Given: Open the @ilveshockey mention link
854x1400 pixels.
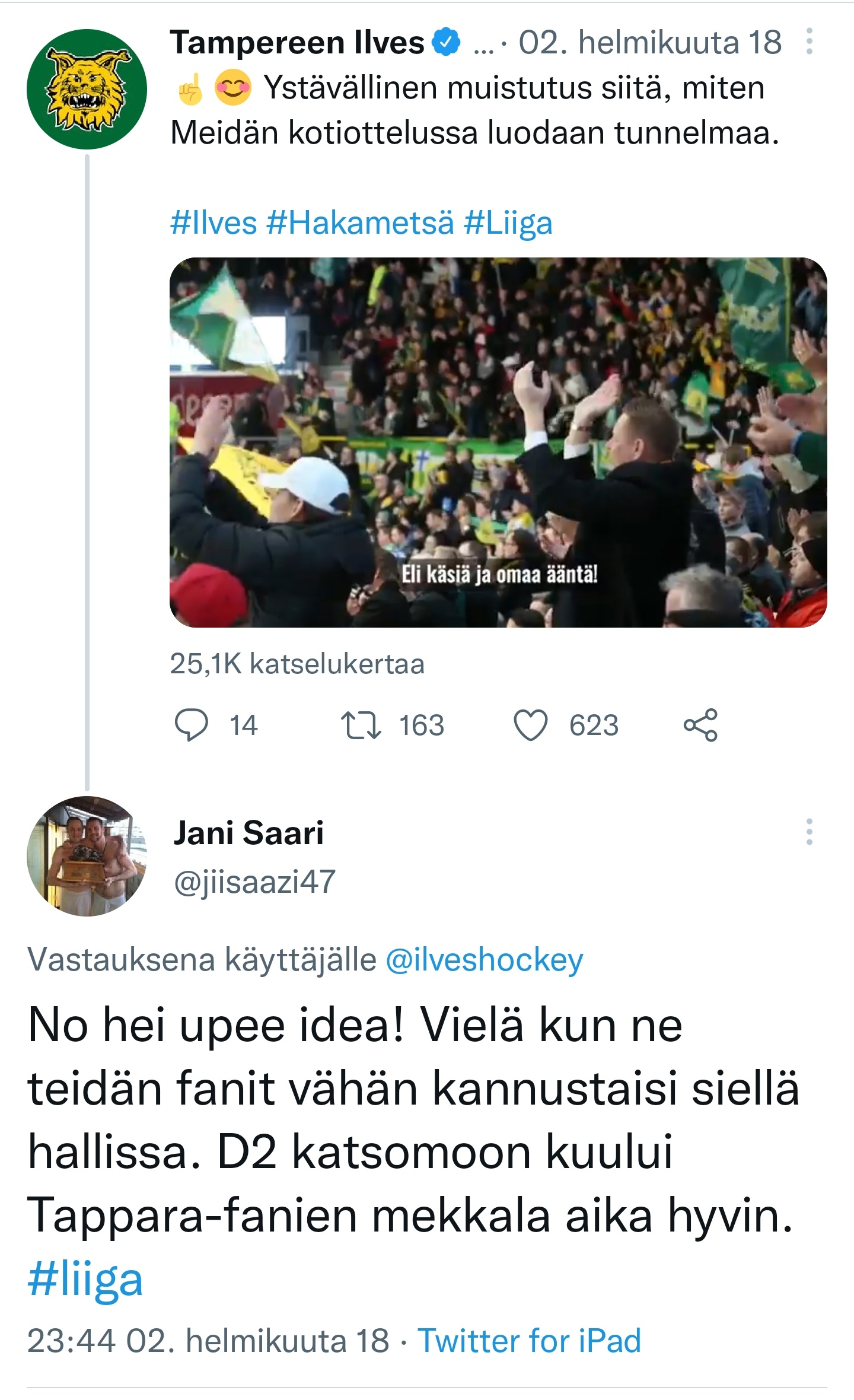Looking at the screenshot, I should point(484,959).
